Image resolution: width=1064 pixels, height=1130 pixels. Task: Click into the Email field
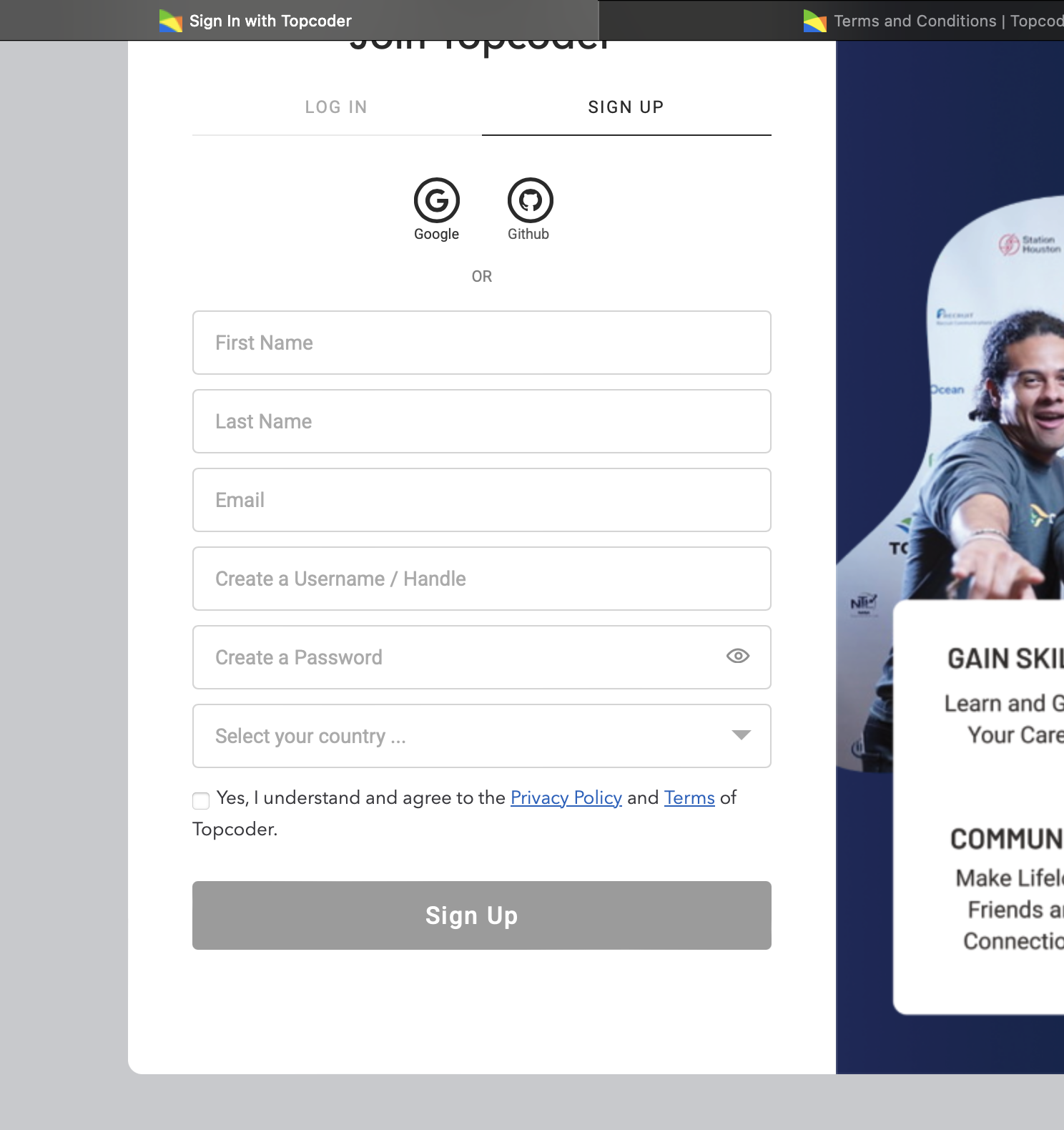click(482, 500)
